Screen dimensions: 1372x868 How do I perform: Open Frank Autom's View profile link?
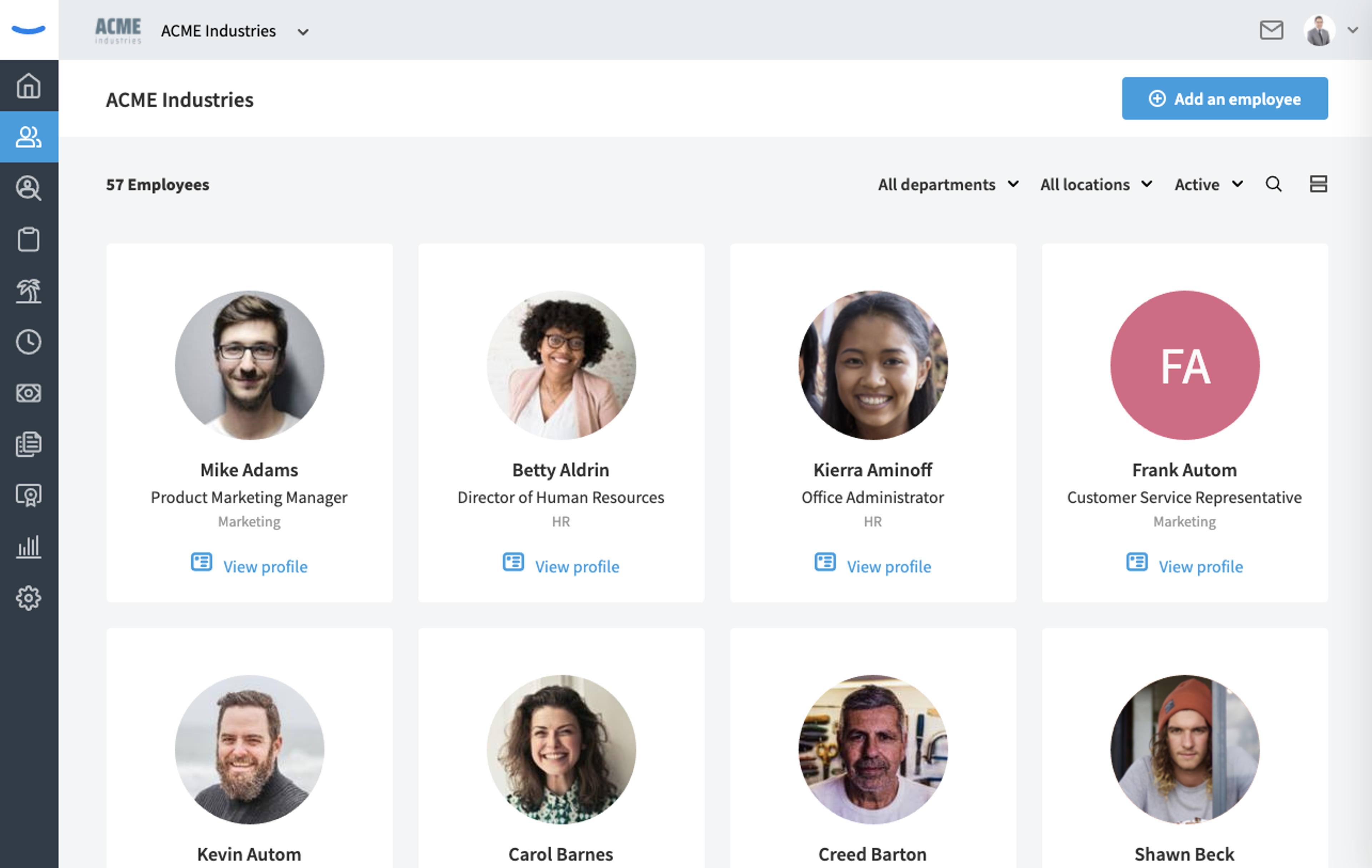point(1201,567)
